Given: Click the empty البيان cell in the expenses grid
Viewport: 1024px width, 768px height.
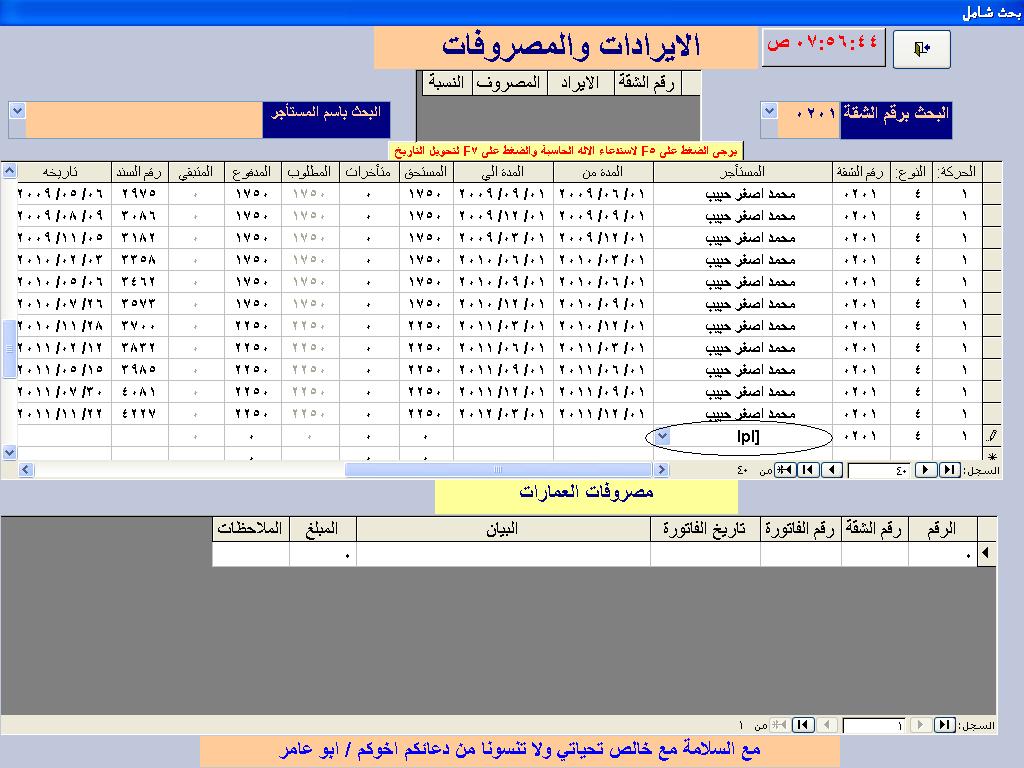Looking at the screenshot, I should point(503,554).
